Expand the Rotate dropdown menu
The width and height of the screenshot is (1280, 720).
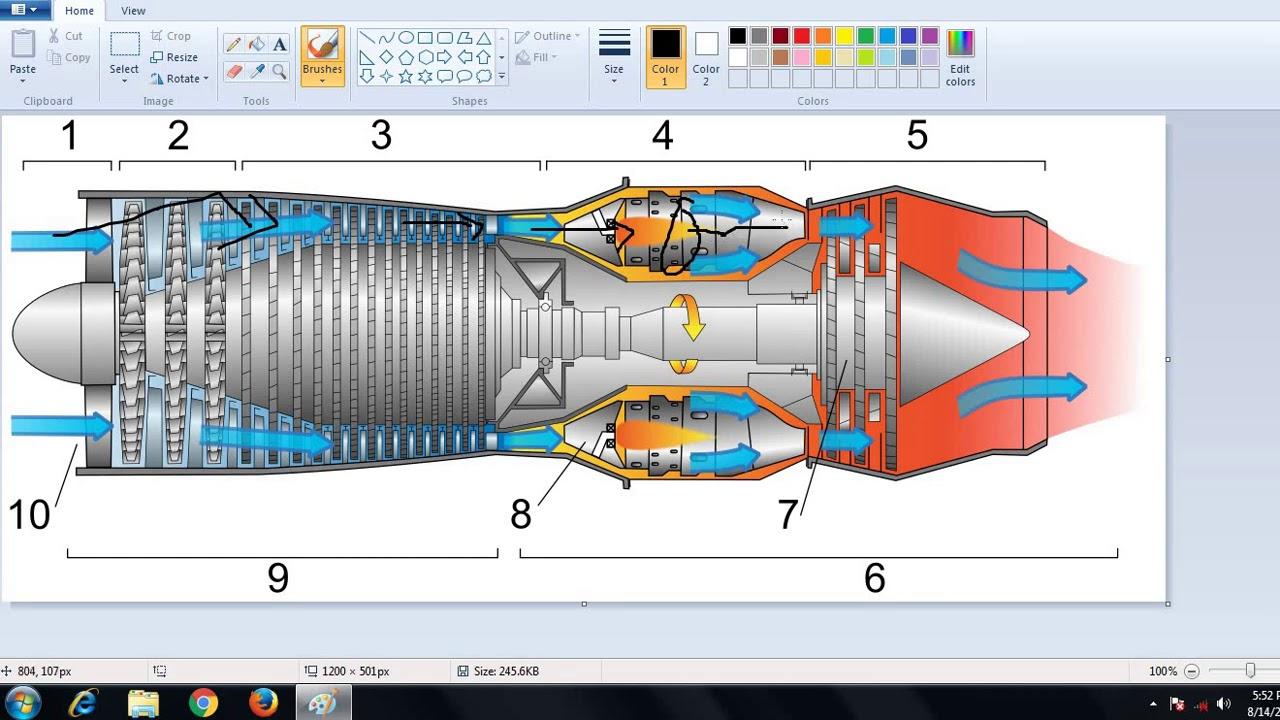point(181,79)
